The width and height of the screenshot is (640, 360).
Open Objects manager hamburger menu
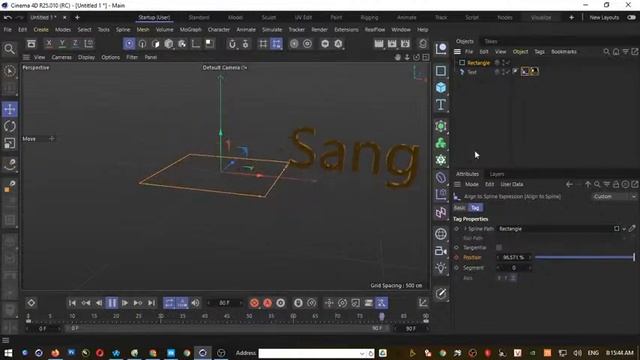457,52
